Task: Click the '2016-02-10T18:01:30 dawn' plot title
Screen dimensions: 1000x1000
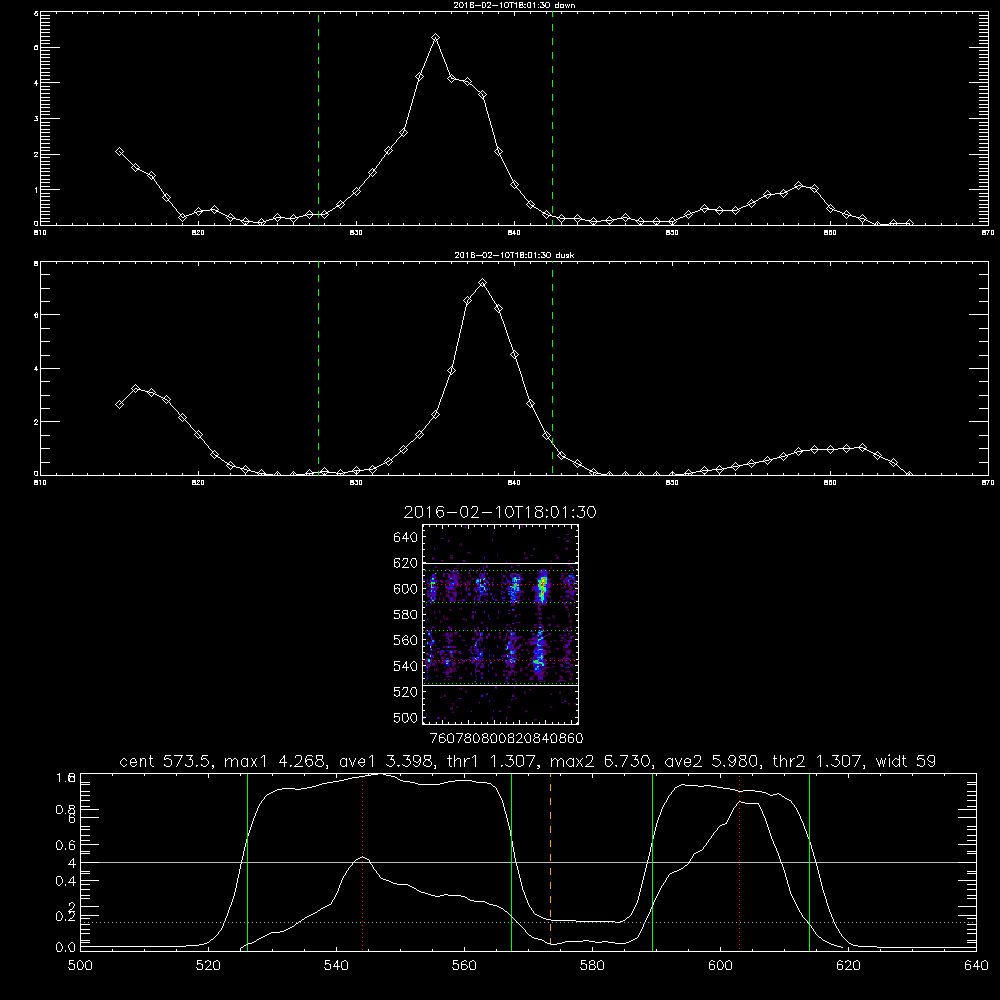Action: [x=514, y=5]
